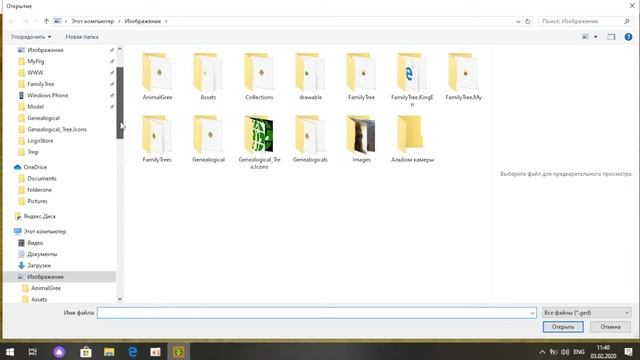Click Этот компьютер in breadcrumb path
640x360 pixels.
pyautogui.click(x=93, y=21)
